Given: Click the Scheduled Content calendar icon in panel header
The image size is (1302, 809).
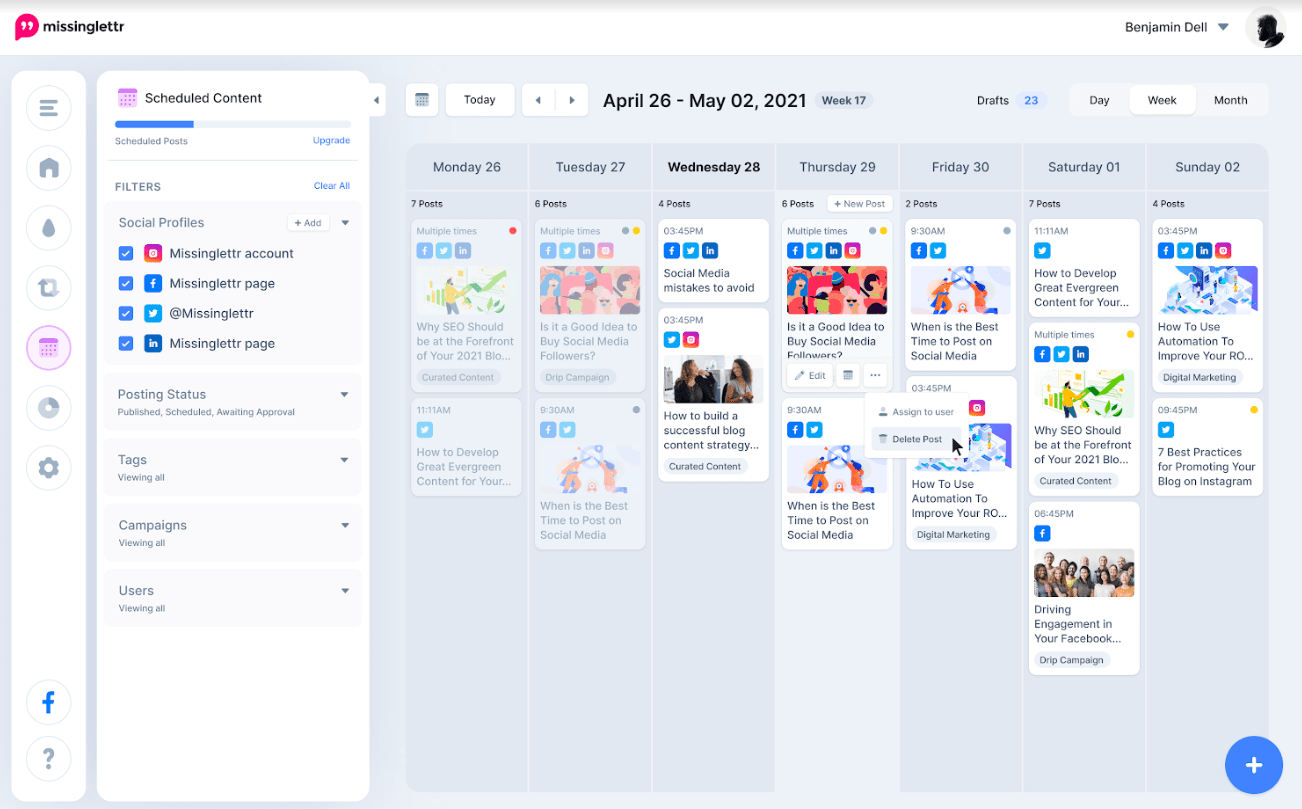Looking at the screenshot, I should coord(127,98).
